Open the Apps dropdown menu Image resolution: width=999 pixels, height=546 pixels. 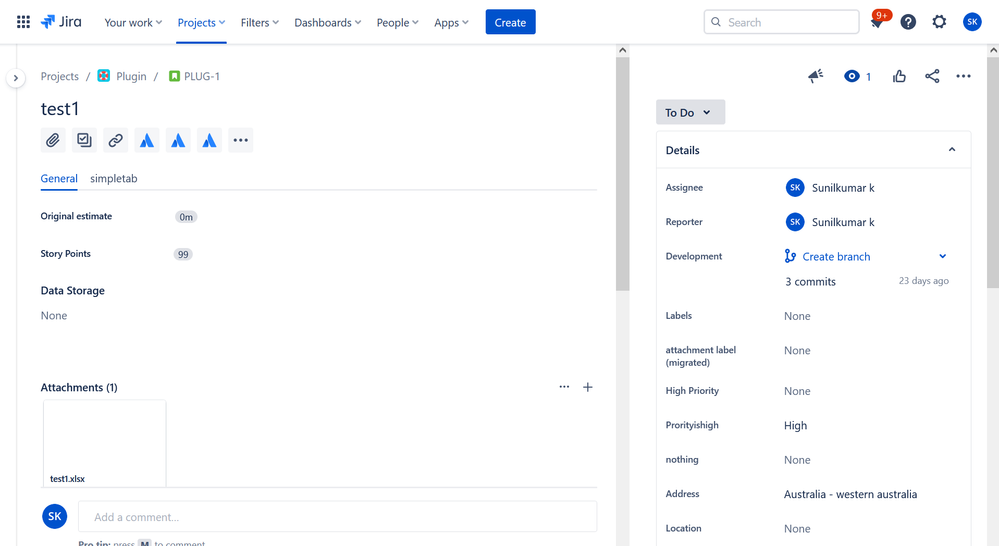(451, 22)
